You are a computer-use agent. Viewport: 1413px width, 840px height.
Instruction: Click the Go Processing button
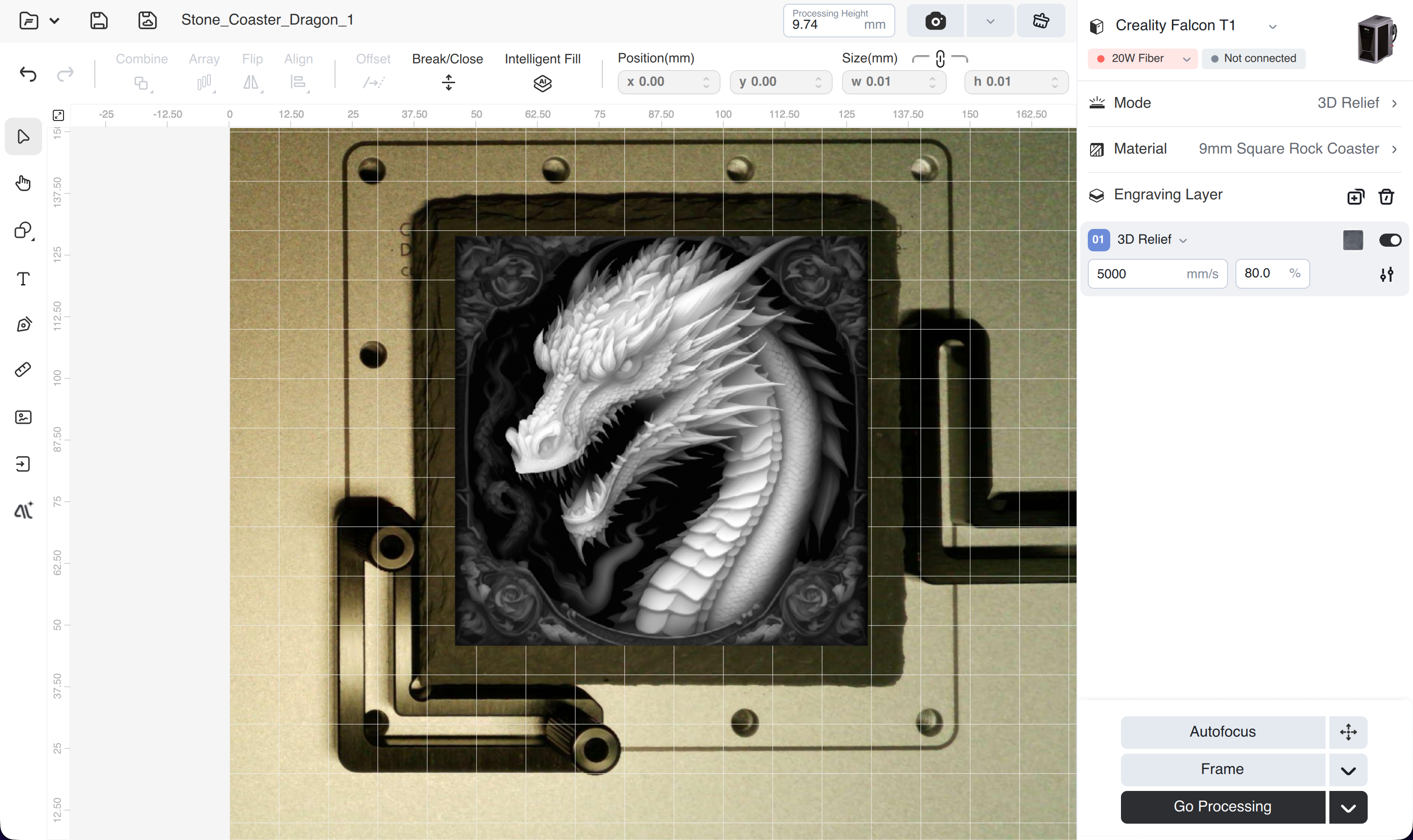[x=1223, y=807]
